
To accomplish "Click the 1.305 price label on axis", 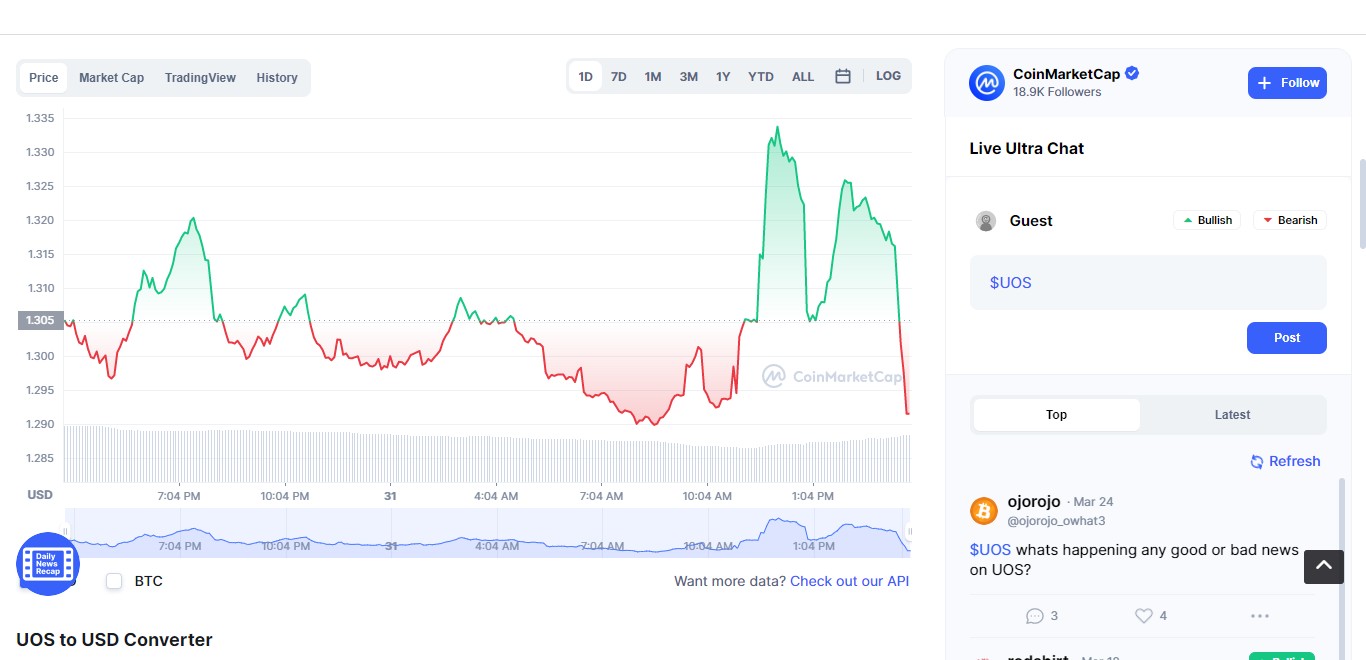I will point(40,320).
